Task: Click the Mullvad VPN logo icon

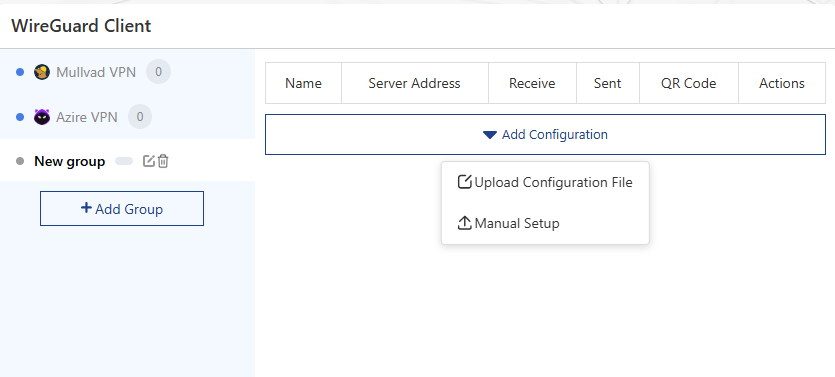Action: (42, 72)
